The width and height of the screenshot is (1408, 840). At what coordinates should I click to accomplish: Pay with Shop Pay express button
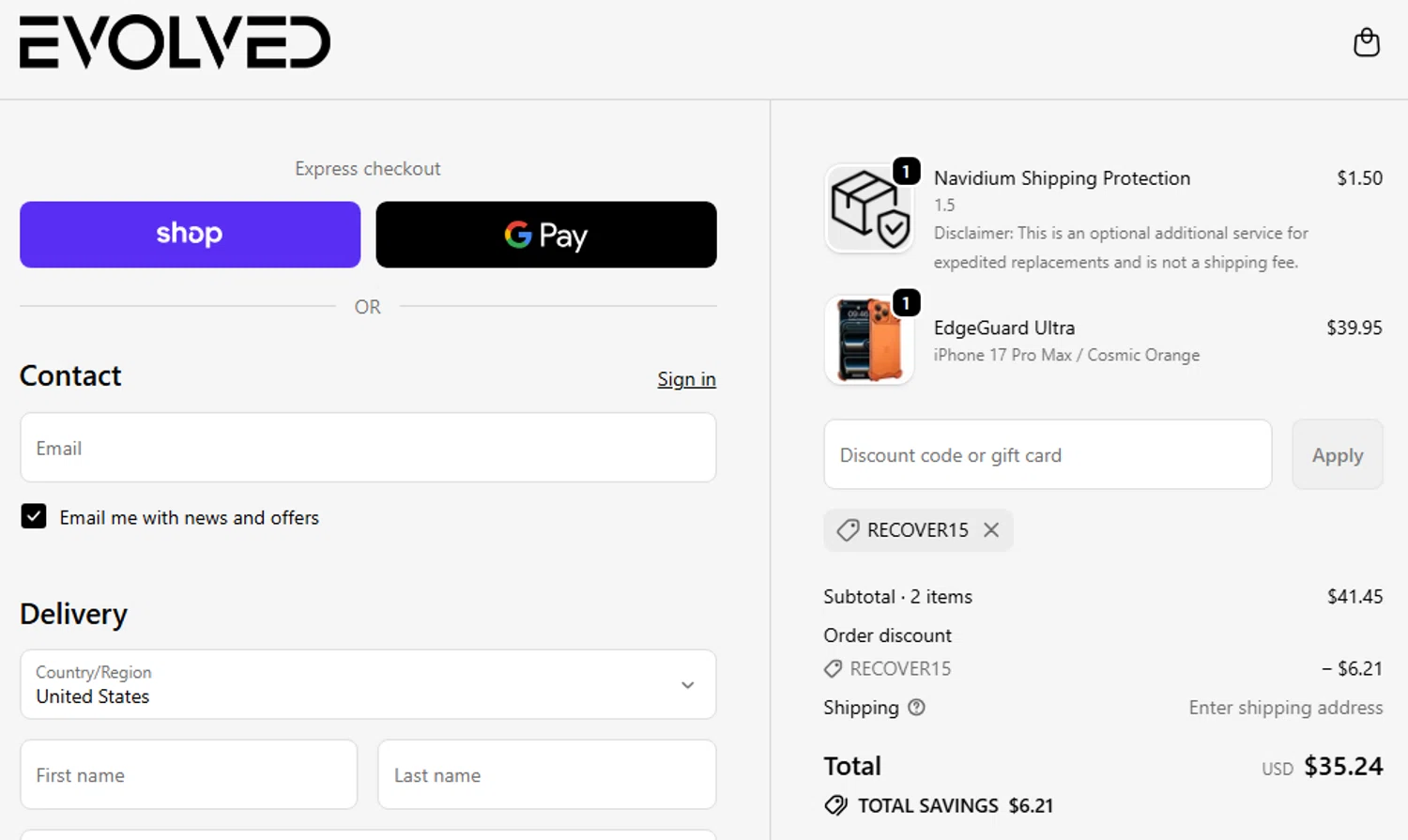[x=190, y=235]
